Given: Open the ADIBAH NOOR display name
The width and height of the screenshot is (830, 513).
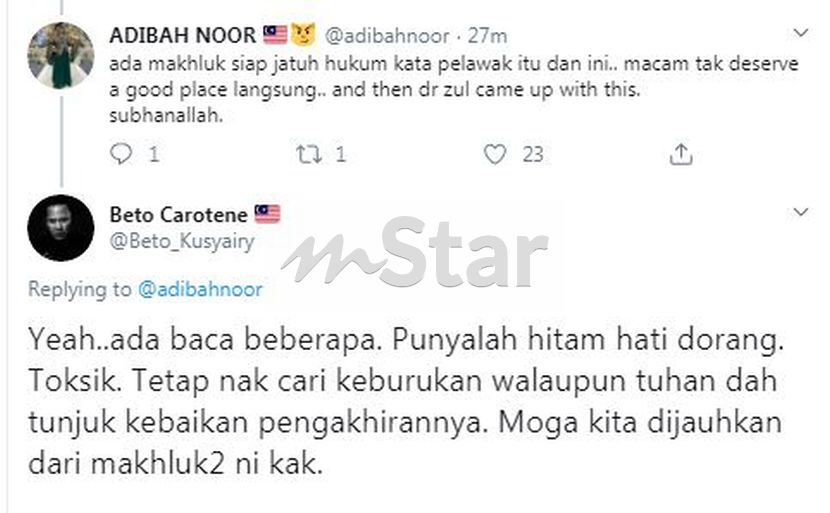Looking at the screenshot, I should click(183, 35).
